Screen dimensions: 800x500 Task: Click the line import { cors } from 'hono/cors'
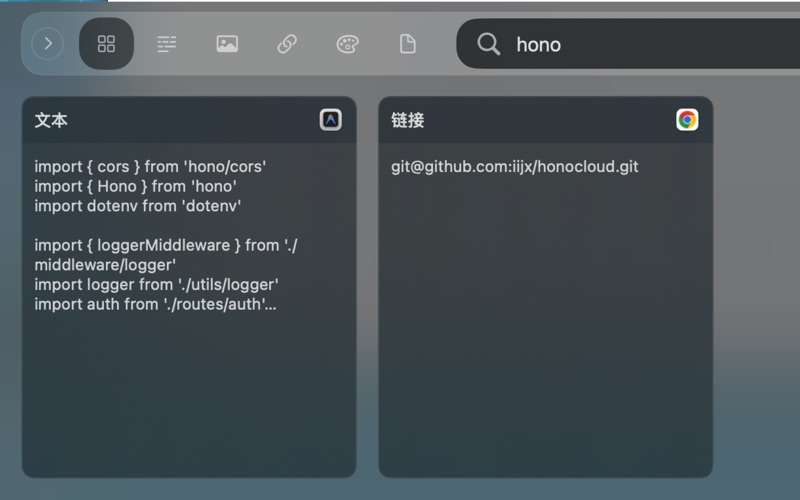(x=150, y=167)
